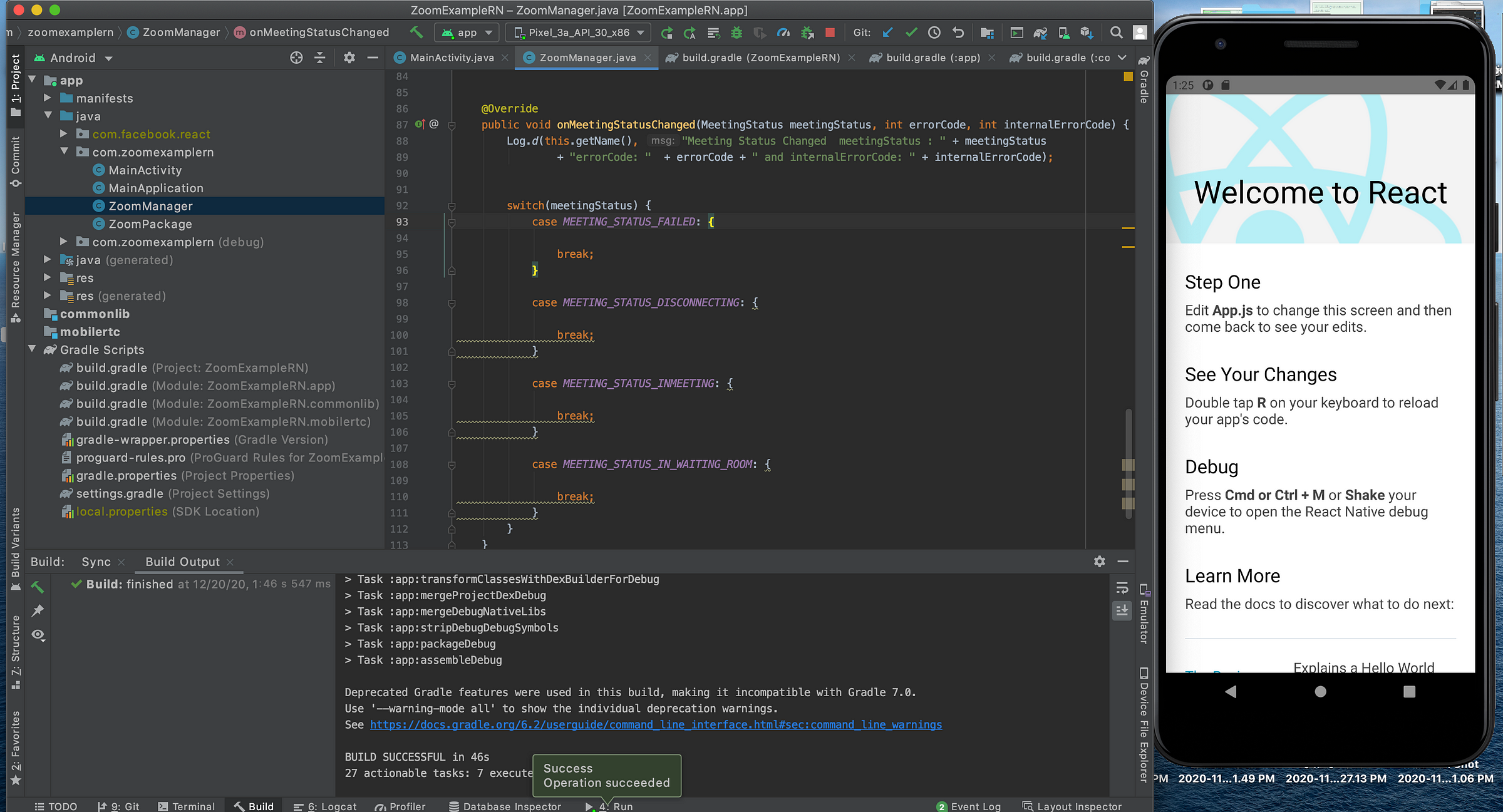Open the app run configuration dropdown
The width and height of the screenshot is (1503, 812).
pyautogui.click(x=467, y=33)
